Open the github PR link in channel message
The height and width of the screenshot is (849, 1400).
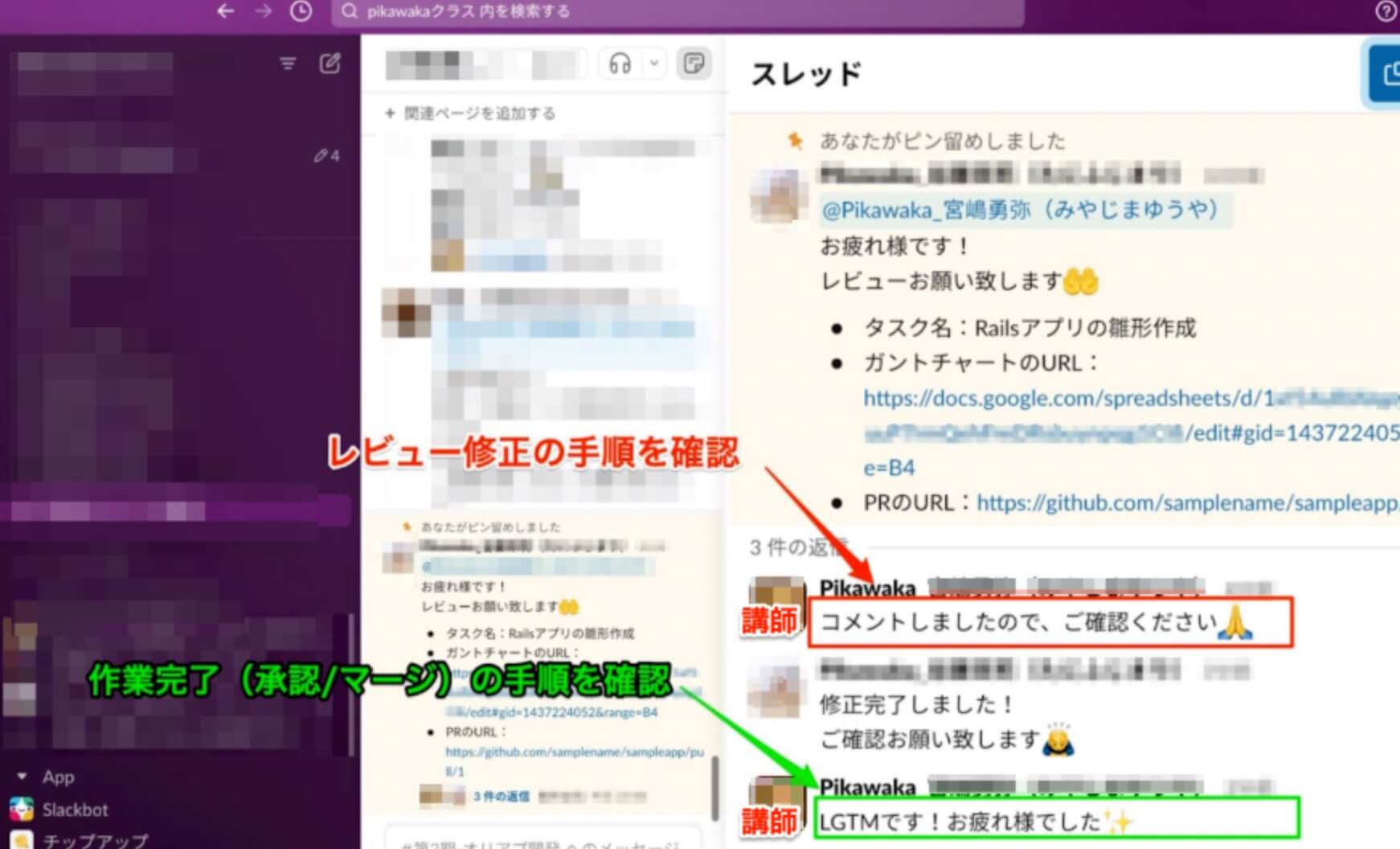point(575,761)
